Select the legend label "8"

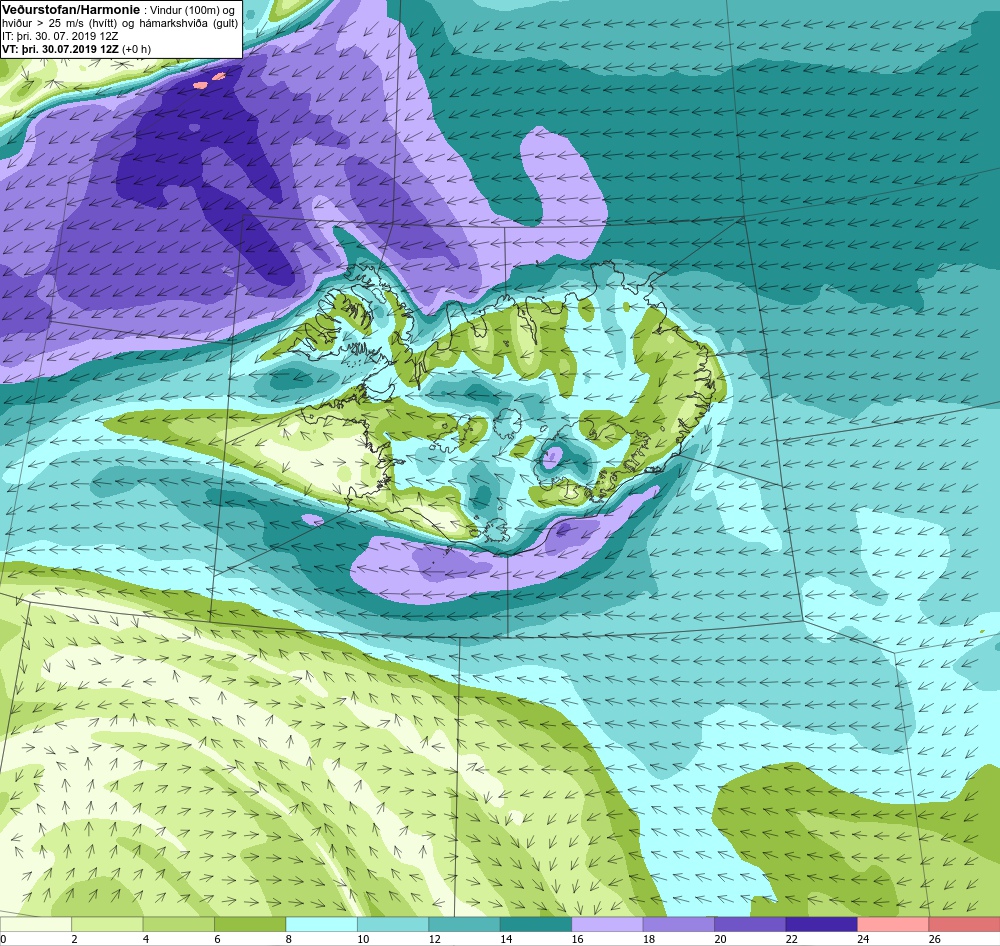289,939
